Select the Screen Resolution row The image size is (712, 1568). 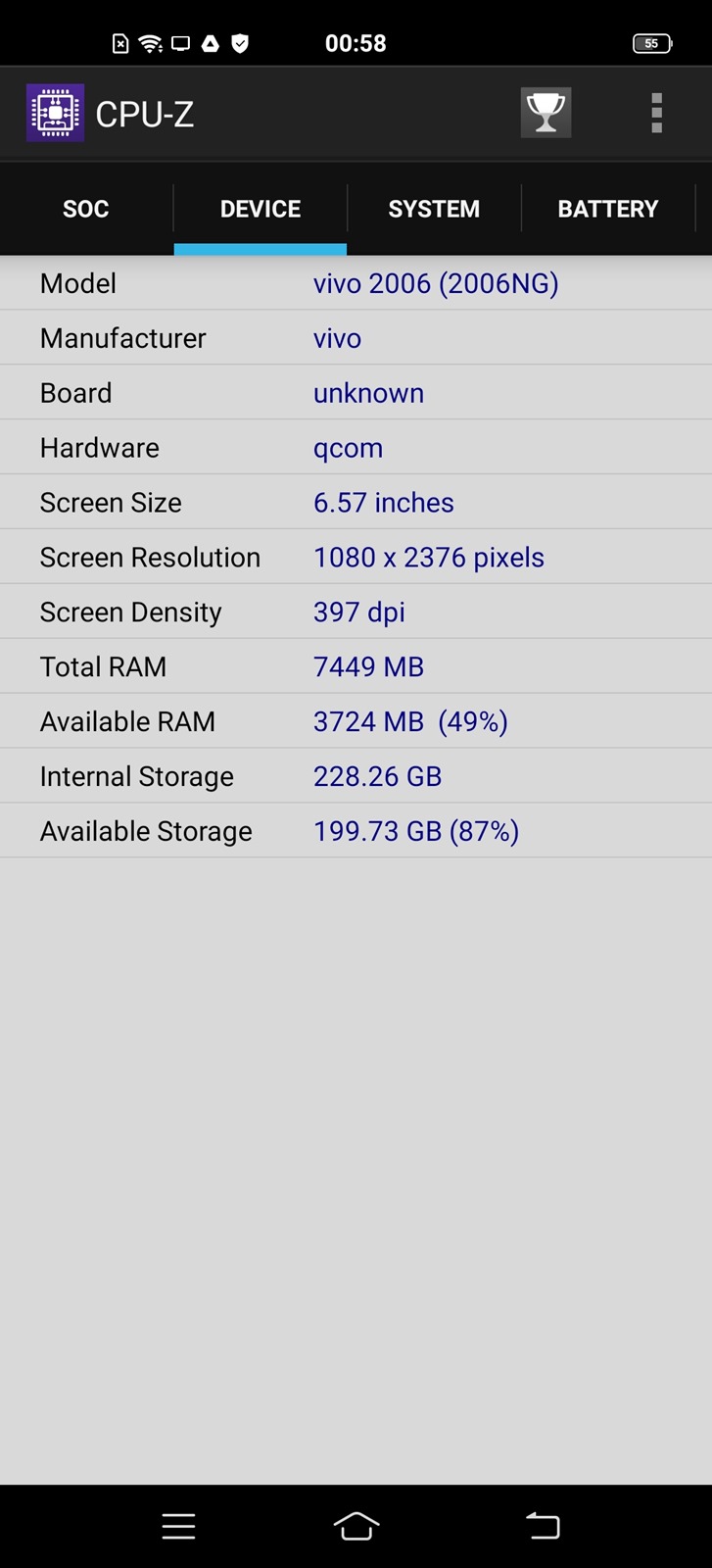pyautogui.click(x=356, y=557)
